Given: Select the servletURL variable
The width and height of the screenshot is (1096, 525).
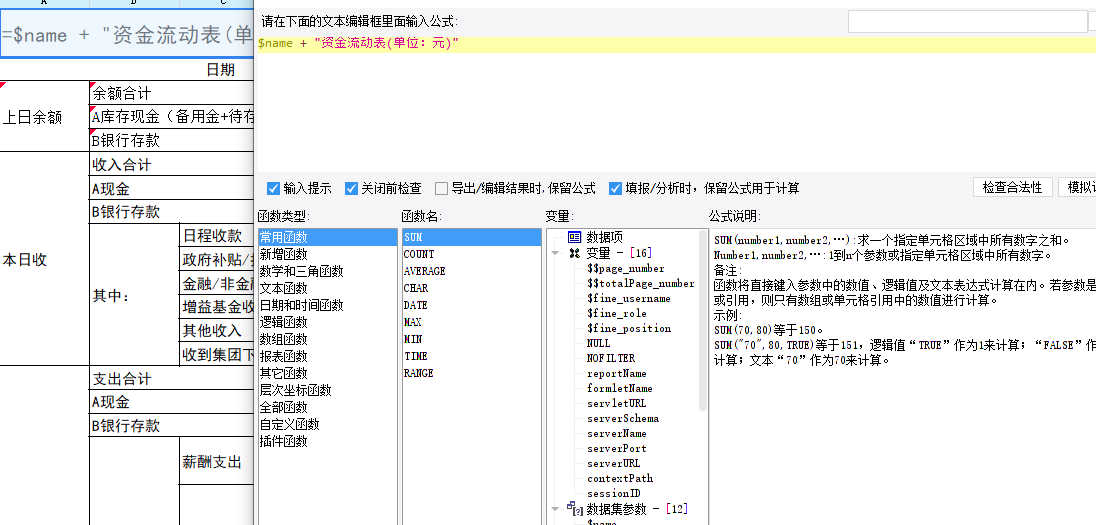Looking at the screenshot, I should (616, 403).
